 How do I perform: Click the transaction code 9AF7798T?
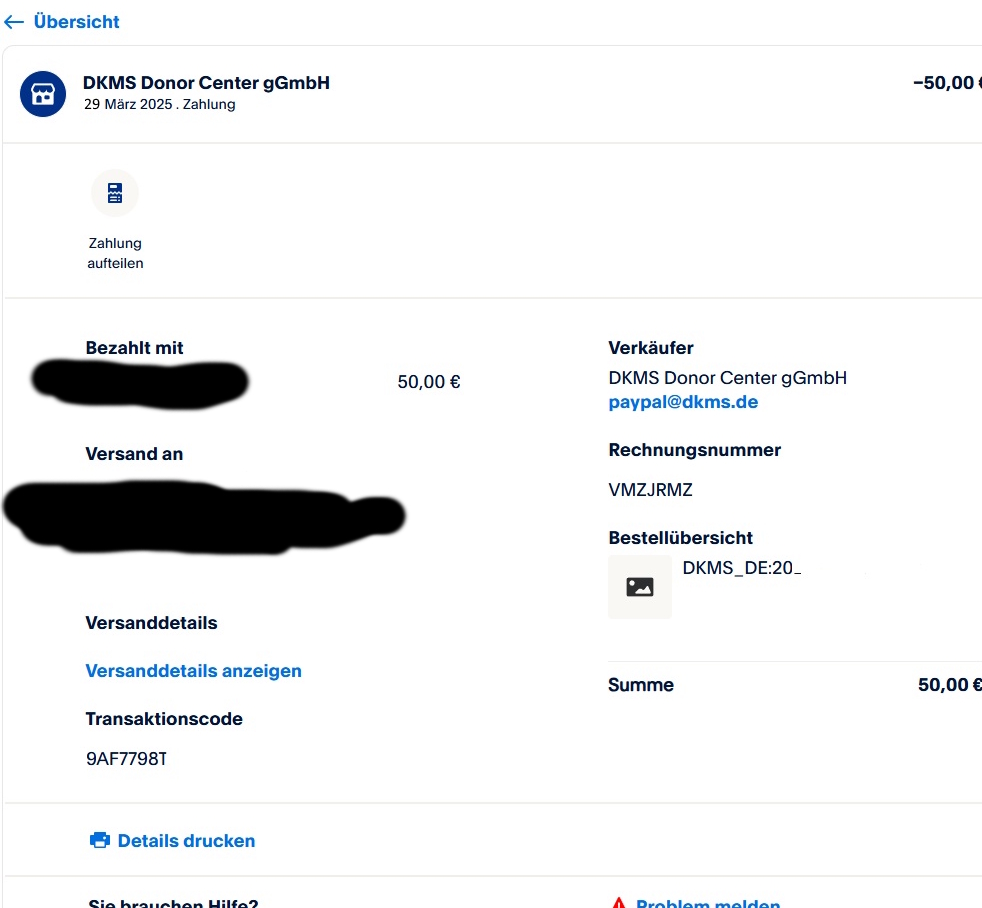pos(126,759)
